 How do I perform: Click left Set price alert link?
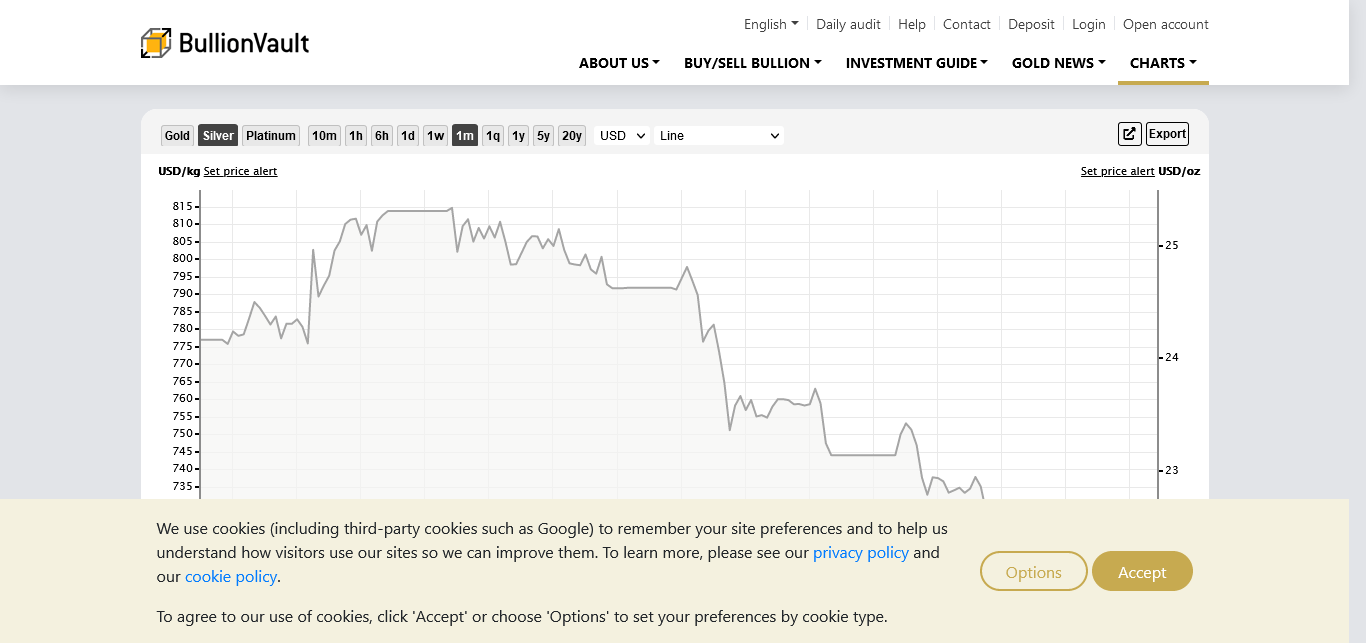240,171
